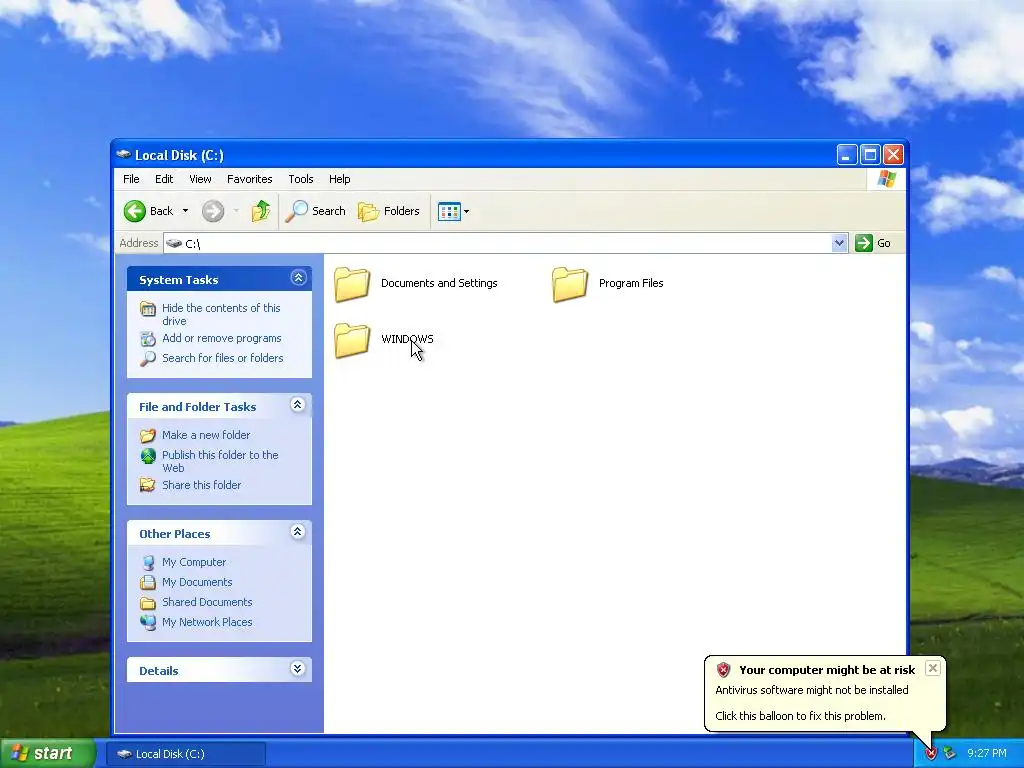Click the 9:27 PM taskbar clock

987,754
